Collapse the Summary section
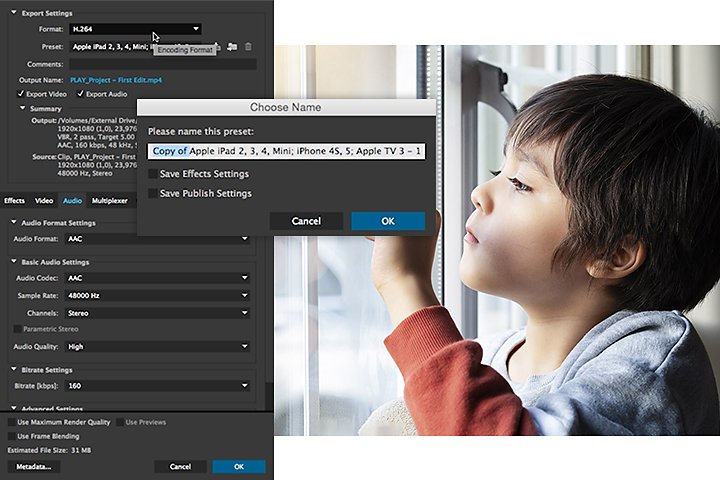720x480 pixels. click(22, 108)
